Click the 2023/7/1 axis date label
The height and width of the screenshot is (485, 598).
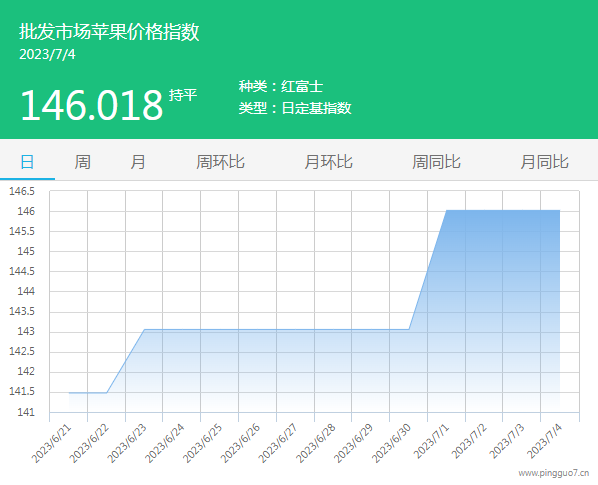coord(431,442)
